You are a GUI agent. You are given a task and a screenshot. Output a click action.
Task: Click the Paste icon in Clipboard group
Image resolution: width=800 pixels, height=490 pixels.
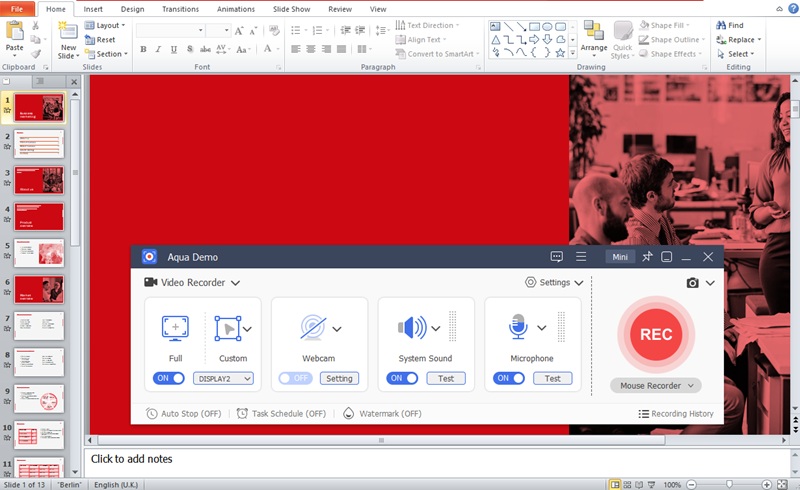pos(14,31)
